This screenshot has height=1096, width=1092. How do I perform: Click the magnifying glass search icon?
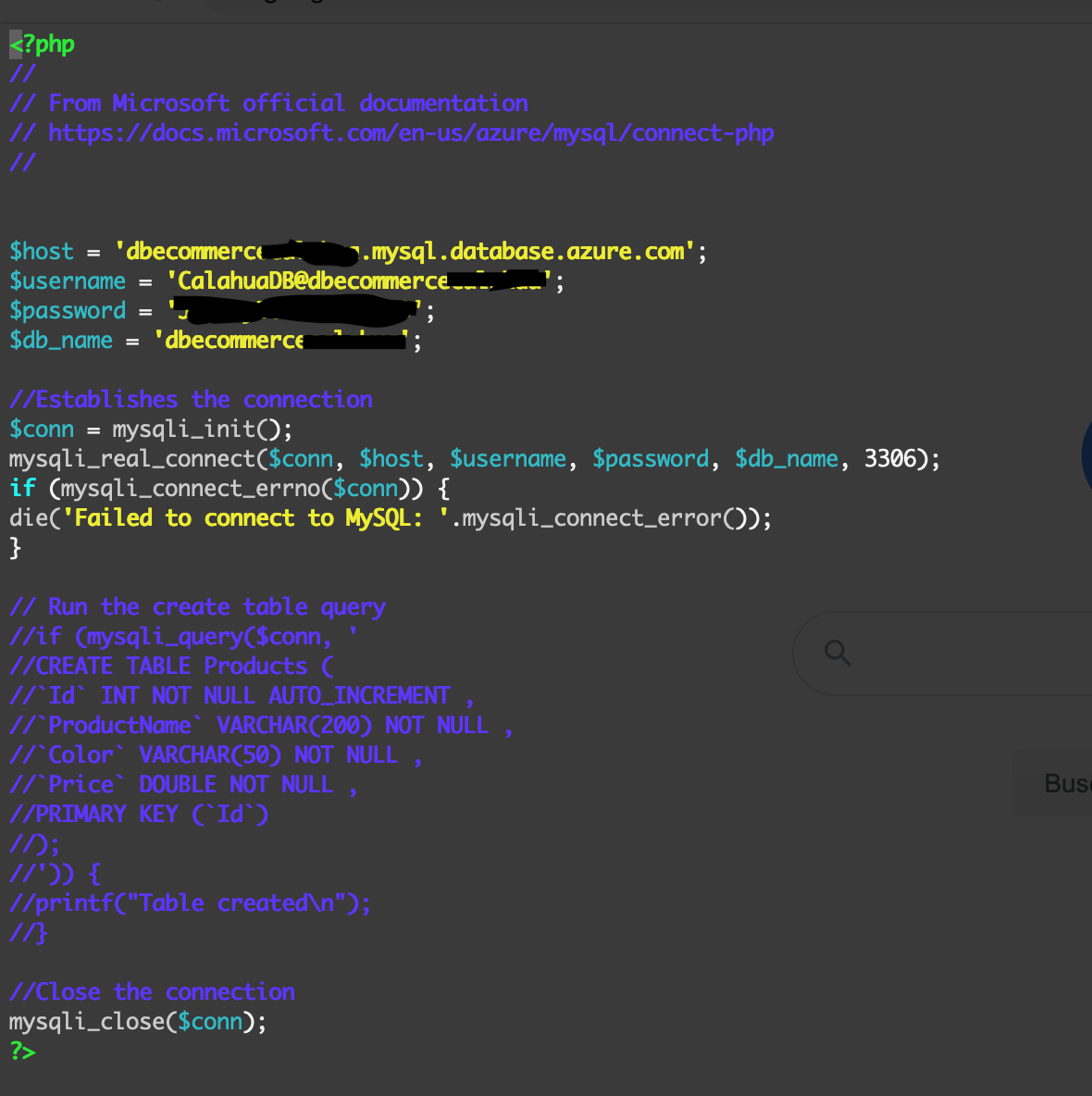tap(837, 653)
